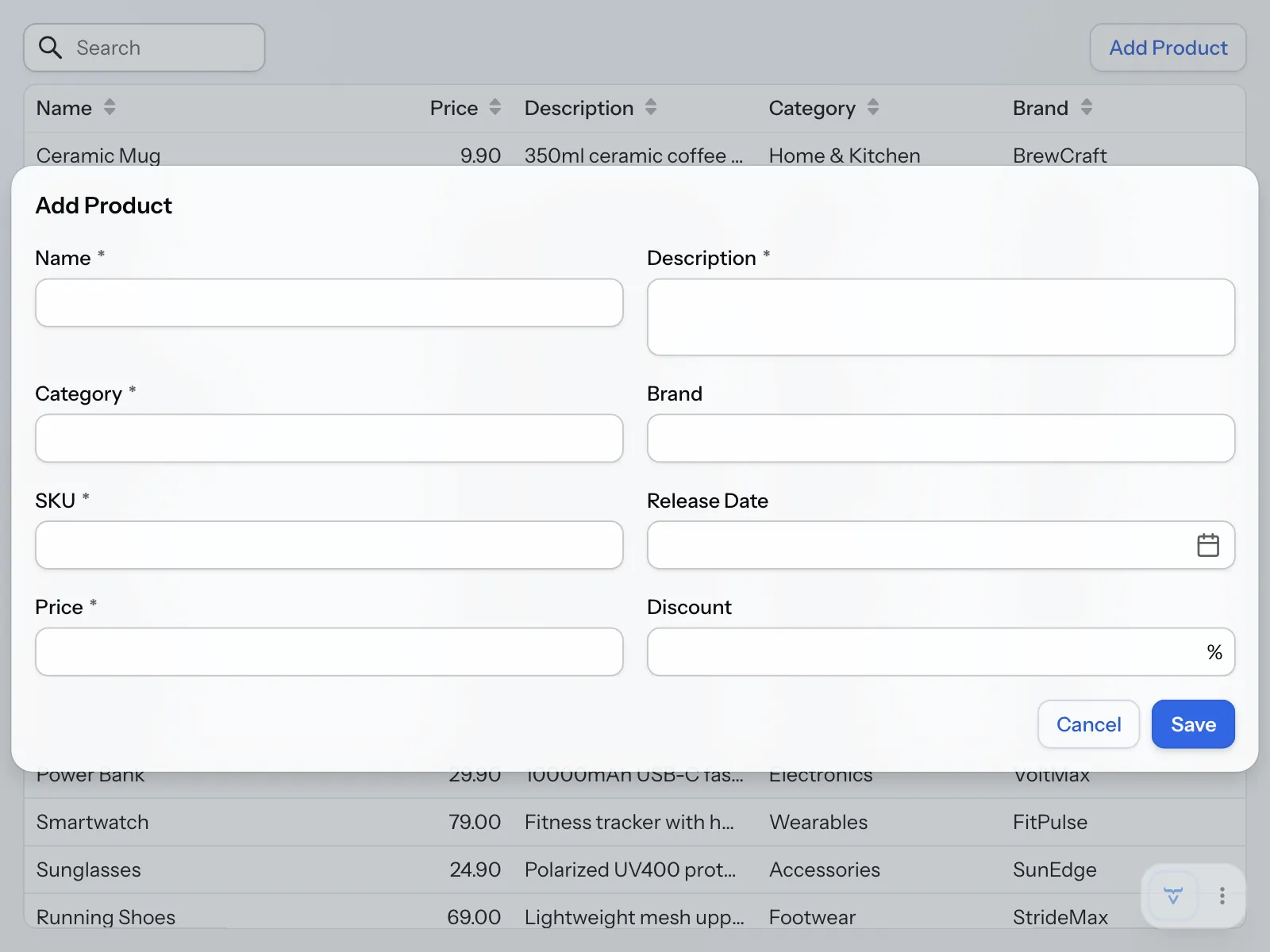Sort by Price column arrows
Viewport: 1270px width, 952px height.
point(495,107)
